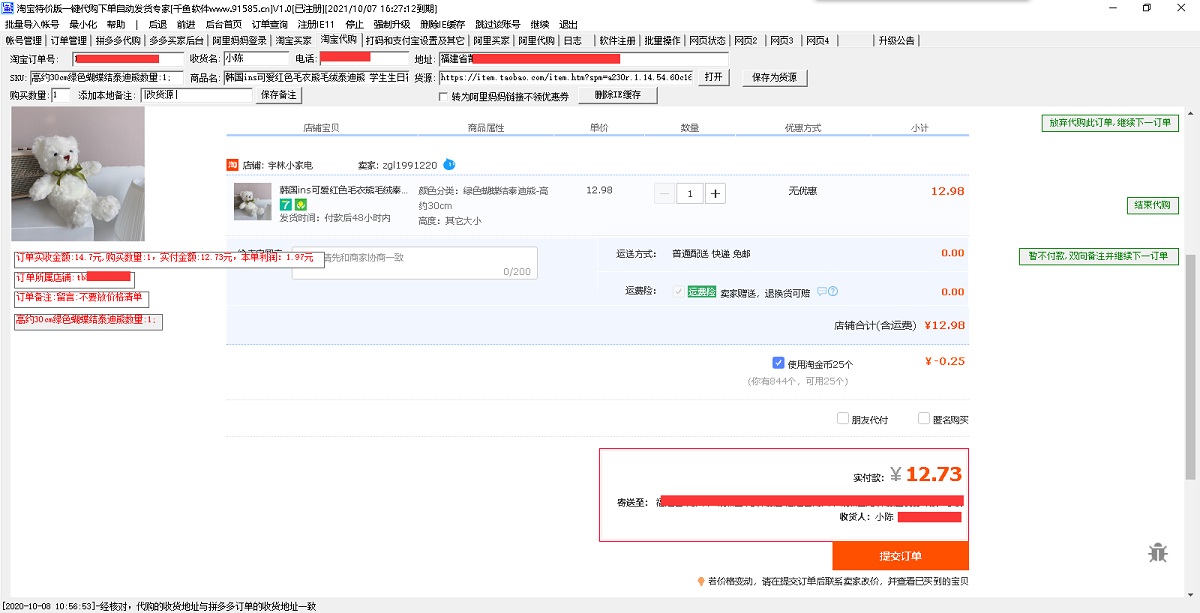Click the 添加本地备注 input field

pos(196,95)
